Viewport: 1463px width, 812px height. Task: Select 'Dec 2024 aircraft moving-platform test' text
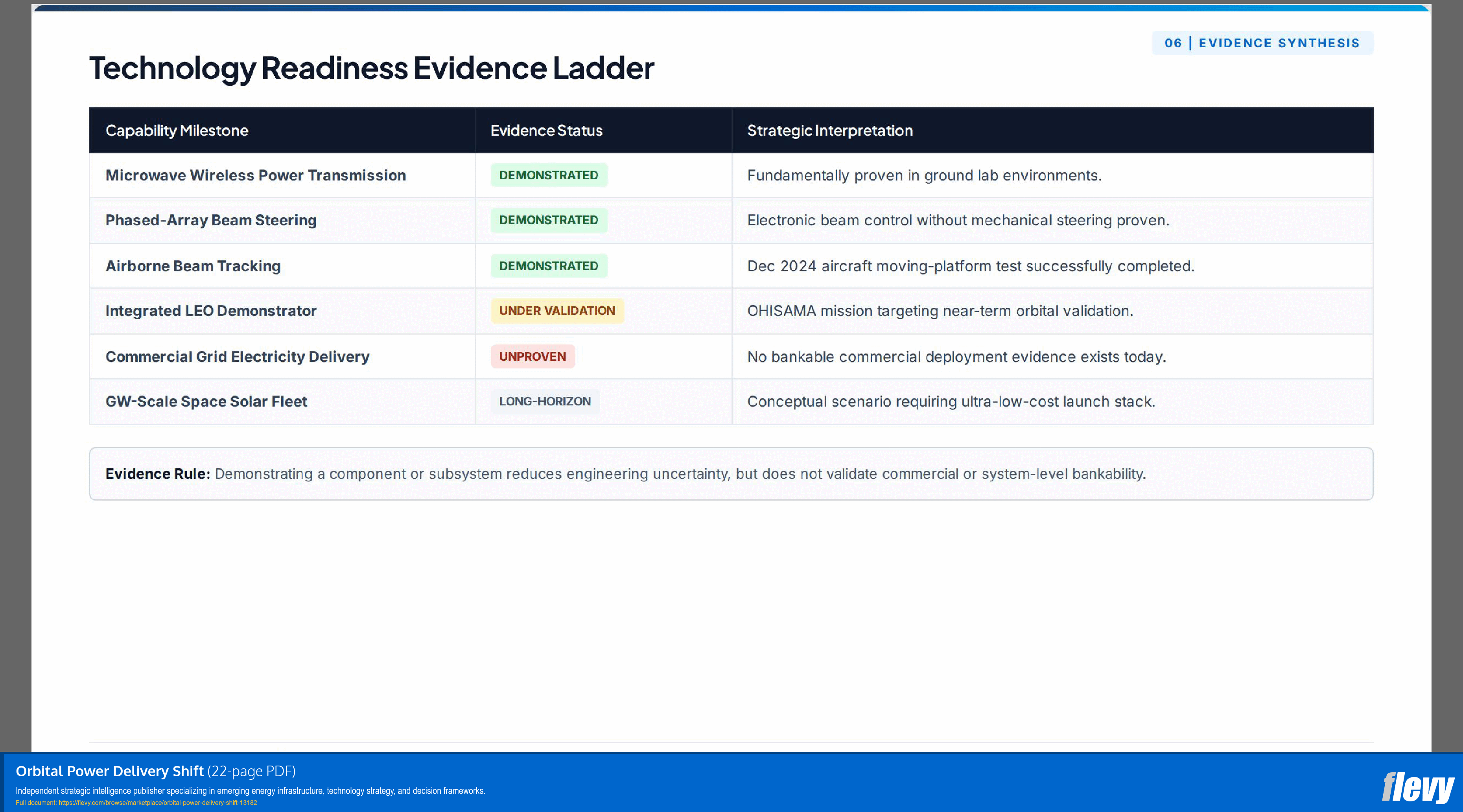click(883, 266)
